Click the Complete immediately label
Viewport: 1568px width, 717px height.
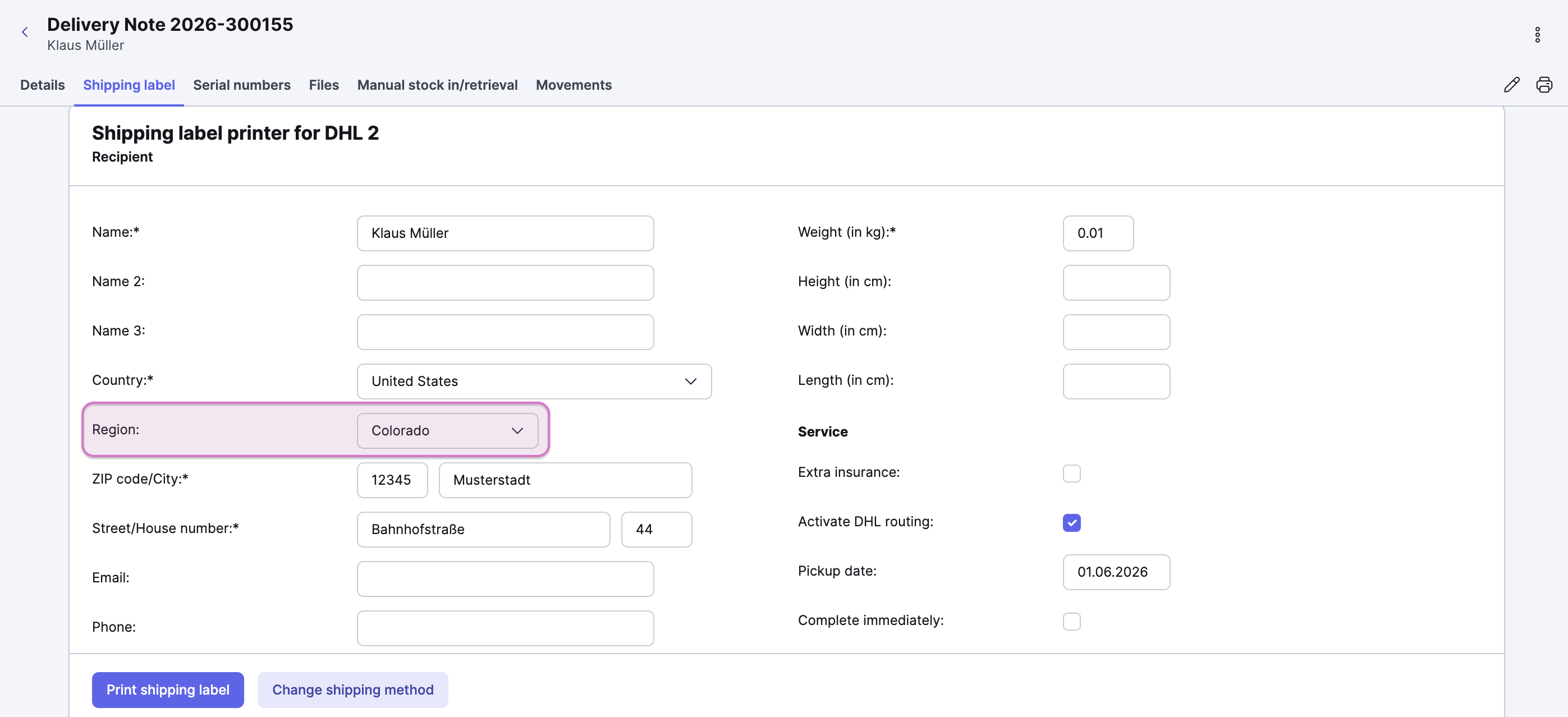click(x=870, y=621)
